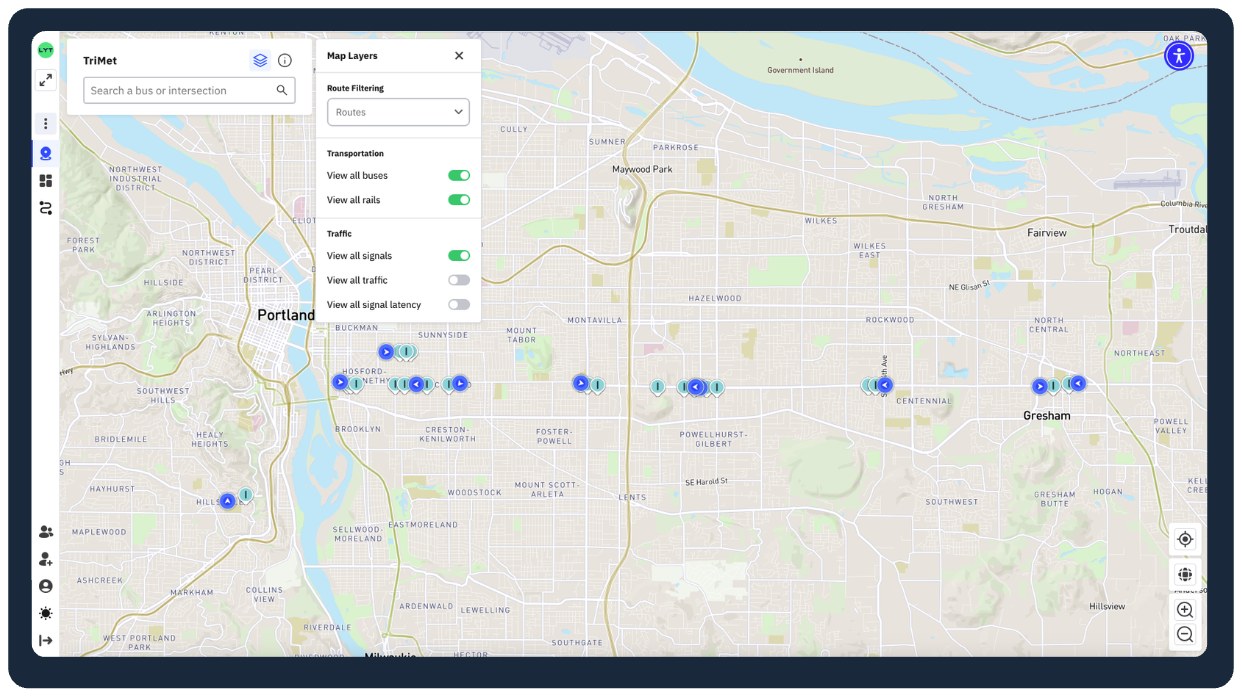The height and width of the screenshot is (696, 1242).
Task: Select the bus marker near SE 182nd Ave
Action: 884,385
